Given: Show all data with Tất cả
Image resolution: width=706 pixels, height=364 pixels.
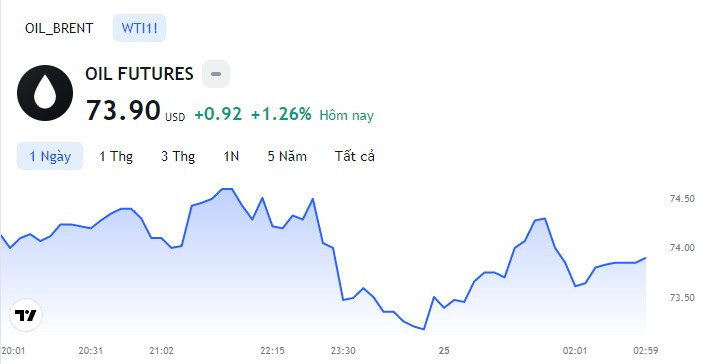Looking at the screenshot, I should click(x=355, y=156).
